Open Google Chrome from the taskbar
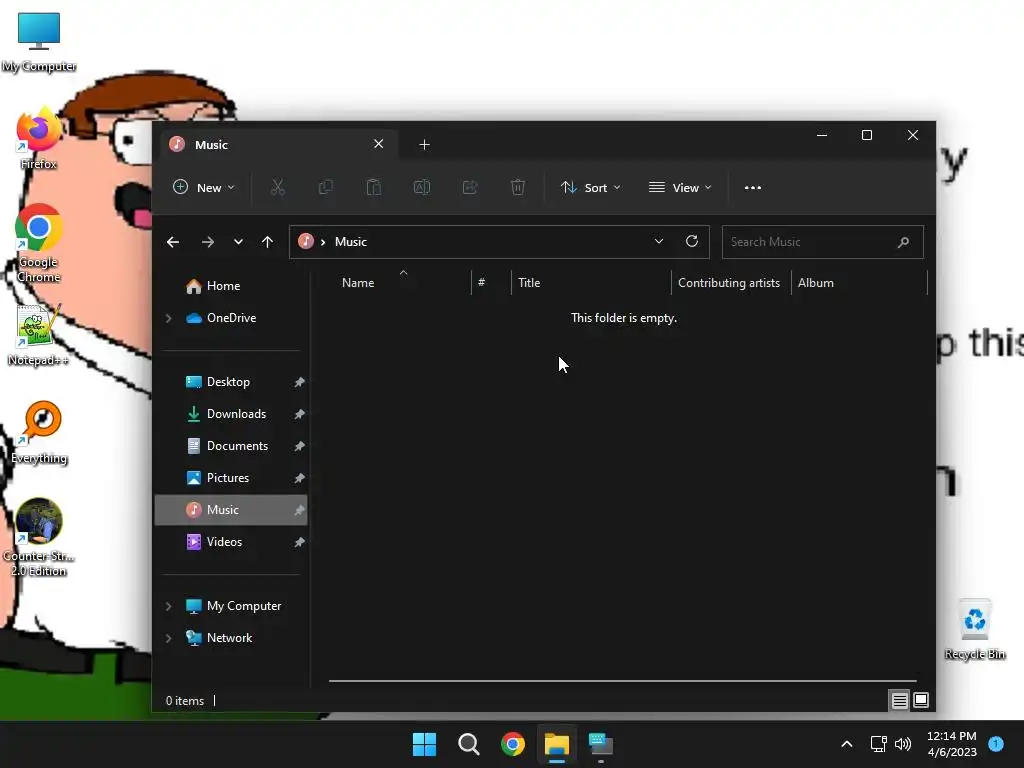The image size is (1024, 768). click(513, 744)
